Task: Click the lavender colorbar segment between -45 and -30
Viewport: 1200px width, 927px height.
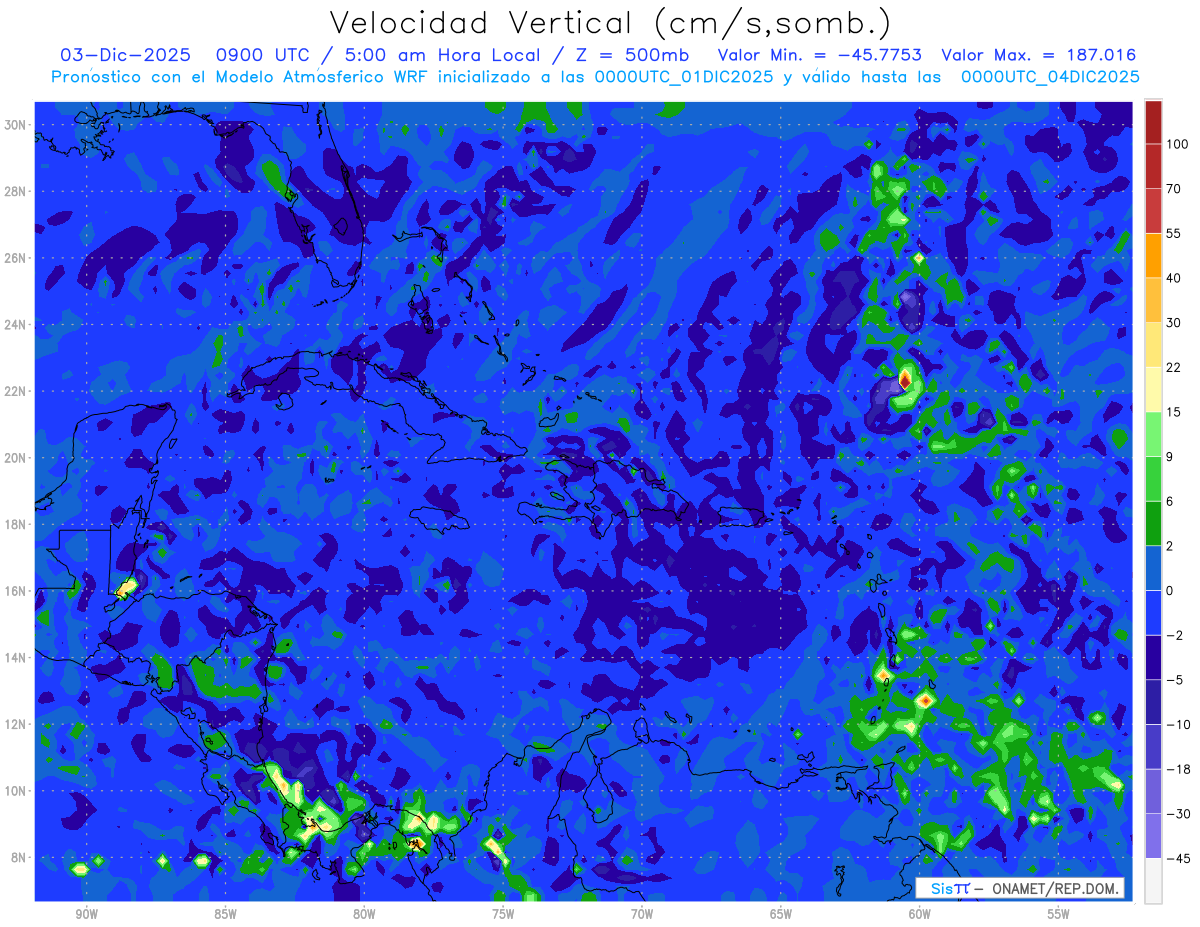Action: pos(1153,836)
